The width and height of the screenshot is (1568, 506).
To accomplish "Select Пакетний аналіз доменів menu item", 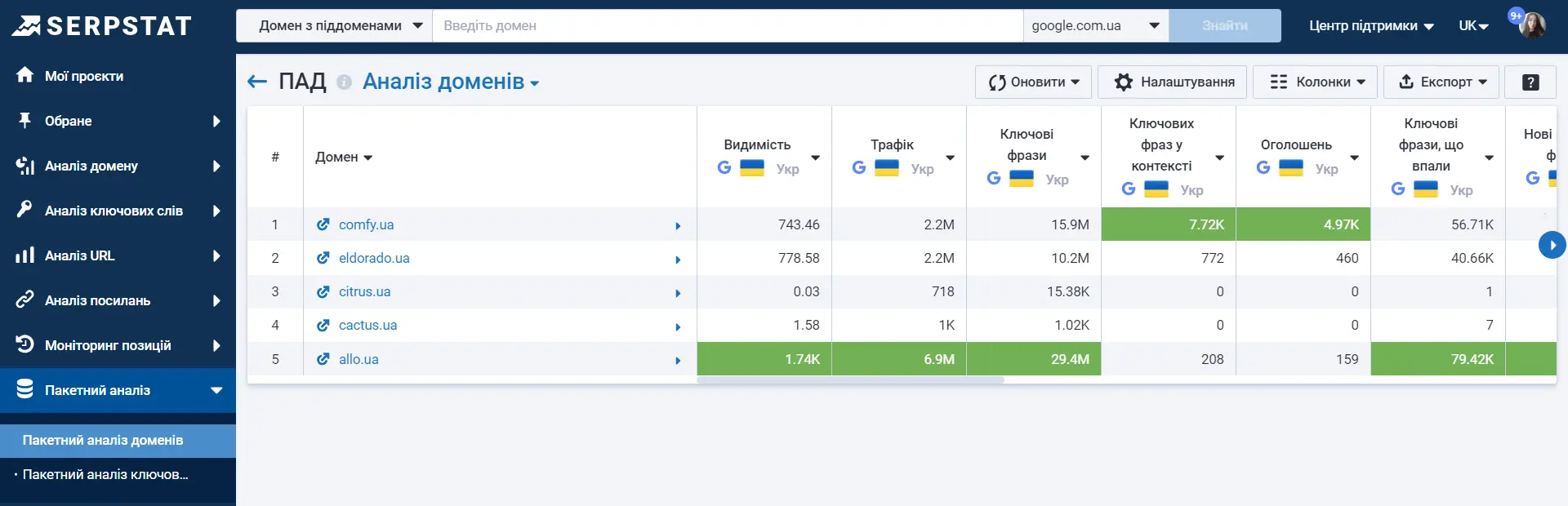I will pyautogui.click(x=118, y=440).
